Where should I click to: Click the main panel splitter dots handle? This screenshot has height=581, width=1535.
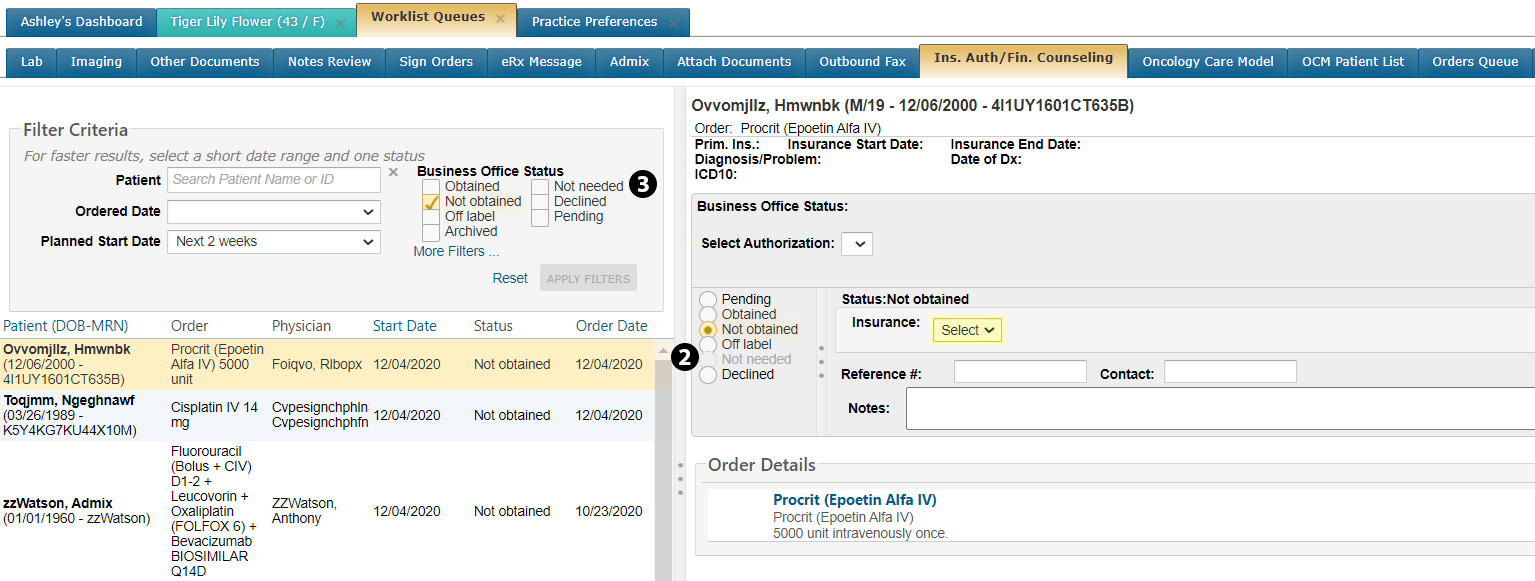click(680, 478)
